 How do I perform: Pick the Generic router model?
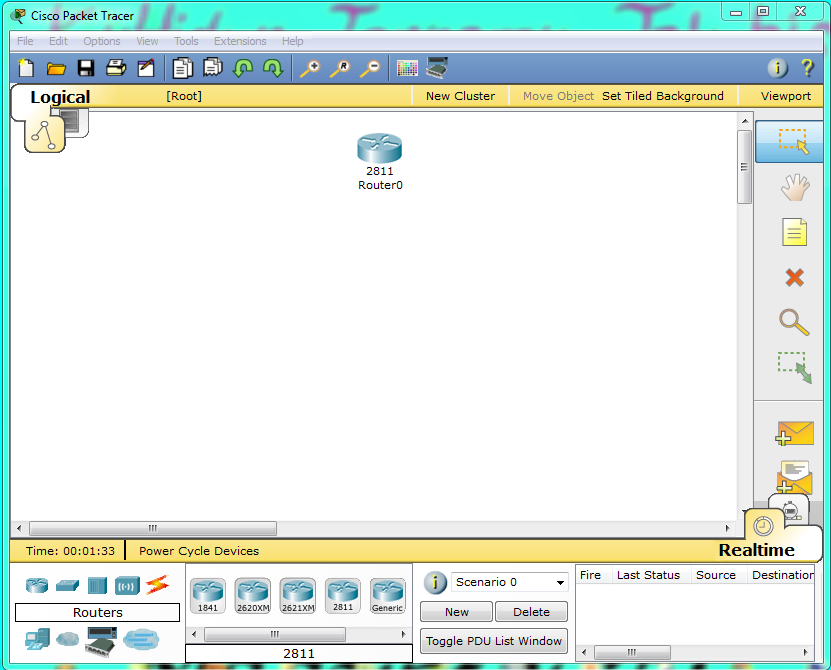pos(387,596)
